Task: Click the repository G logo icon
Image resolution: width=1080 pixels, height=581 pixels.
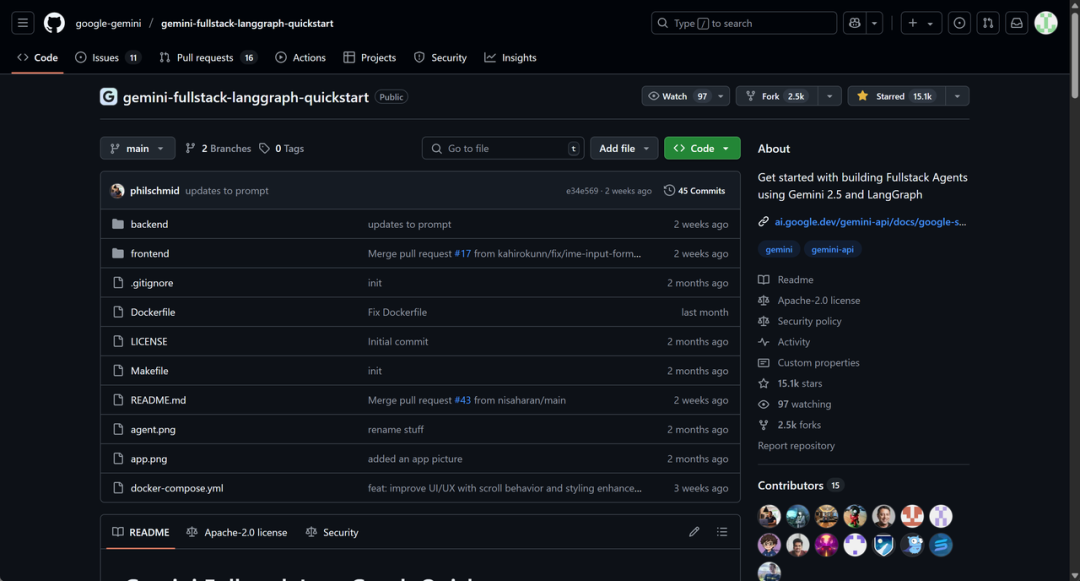Action: pos(109,96)
